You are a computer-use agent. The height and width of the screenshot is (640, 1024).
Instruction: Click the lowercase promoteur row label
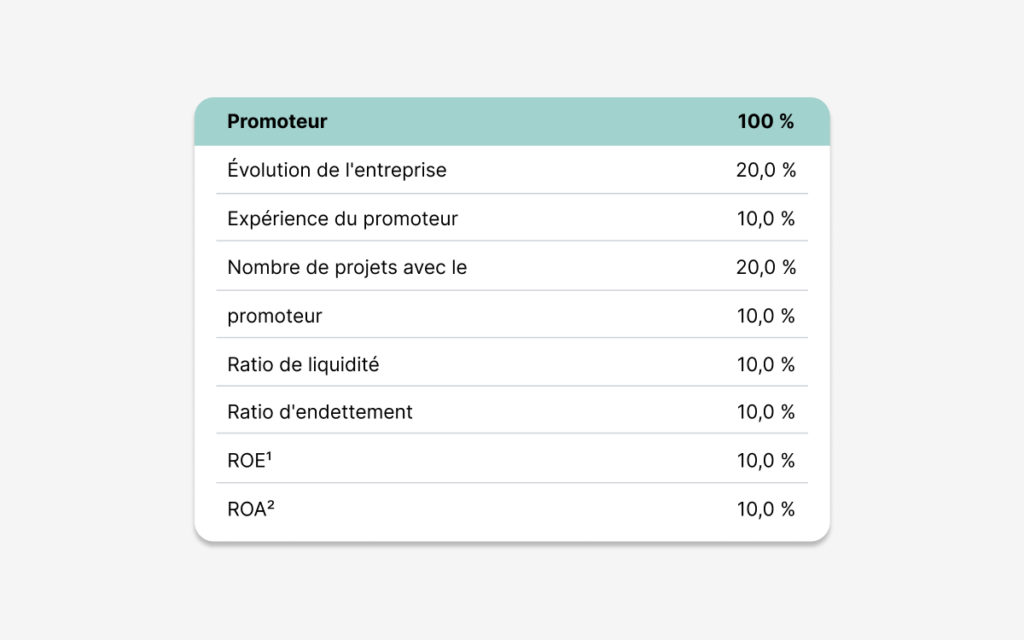[x=274, y=317]
